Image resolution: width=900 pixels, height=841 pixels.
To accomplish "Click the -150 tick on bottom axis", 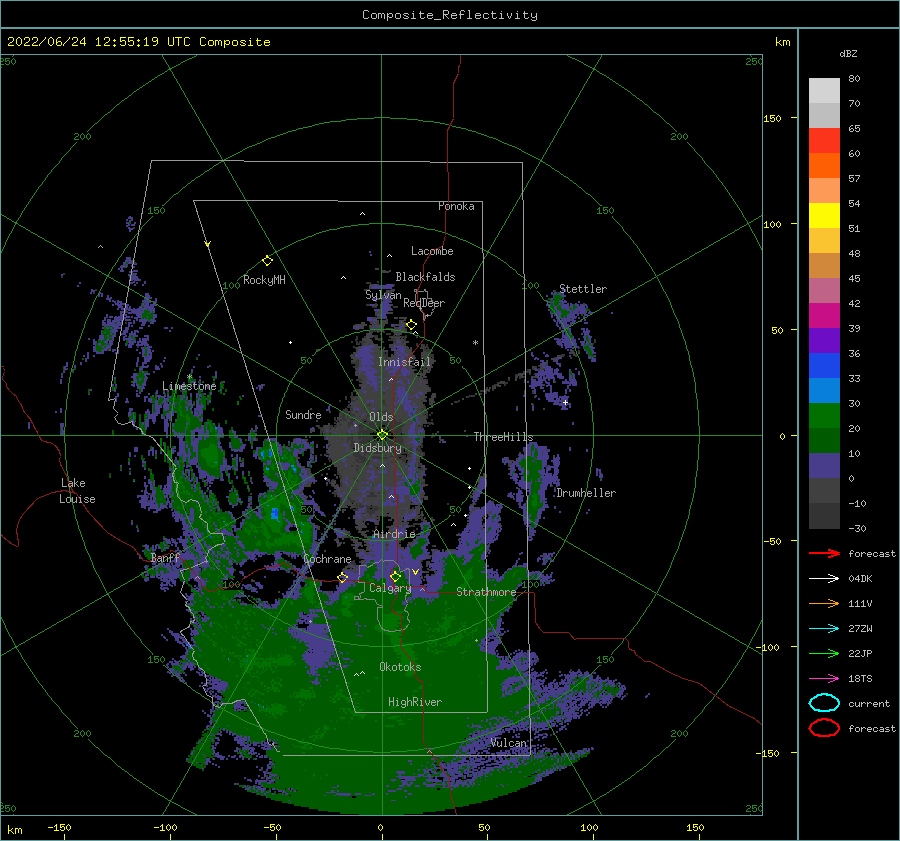I will coord(59,828).
